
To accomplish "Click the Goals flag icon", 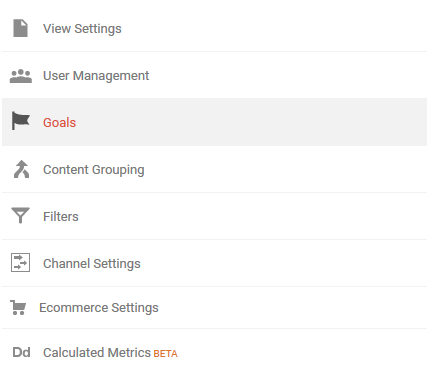I will tap(21, 121).
